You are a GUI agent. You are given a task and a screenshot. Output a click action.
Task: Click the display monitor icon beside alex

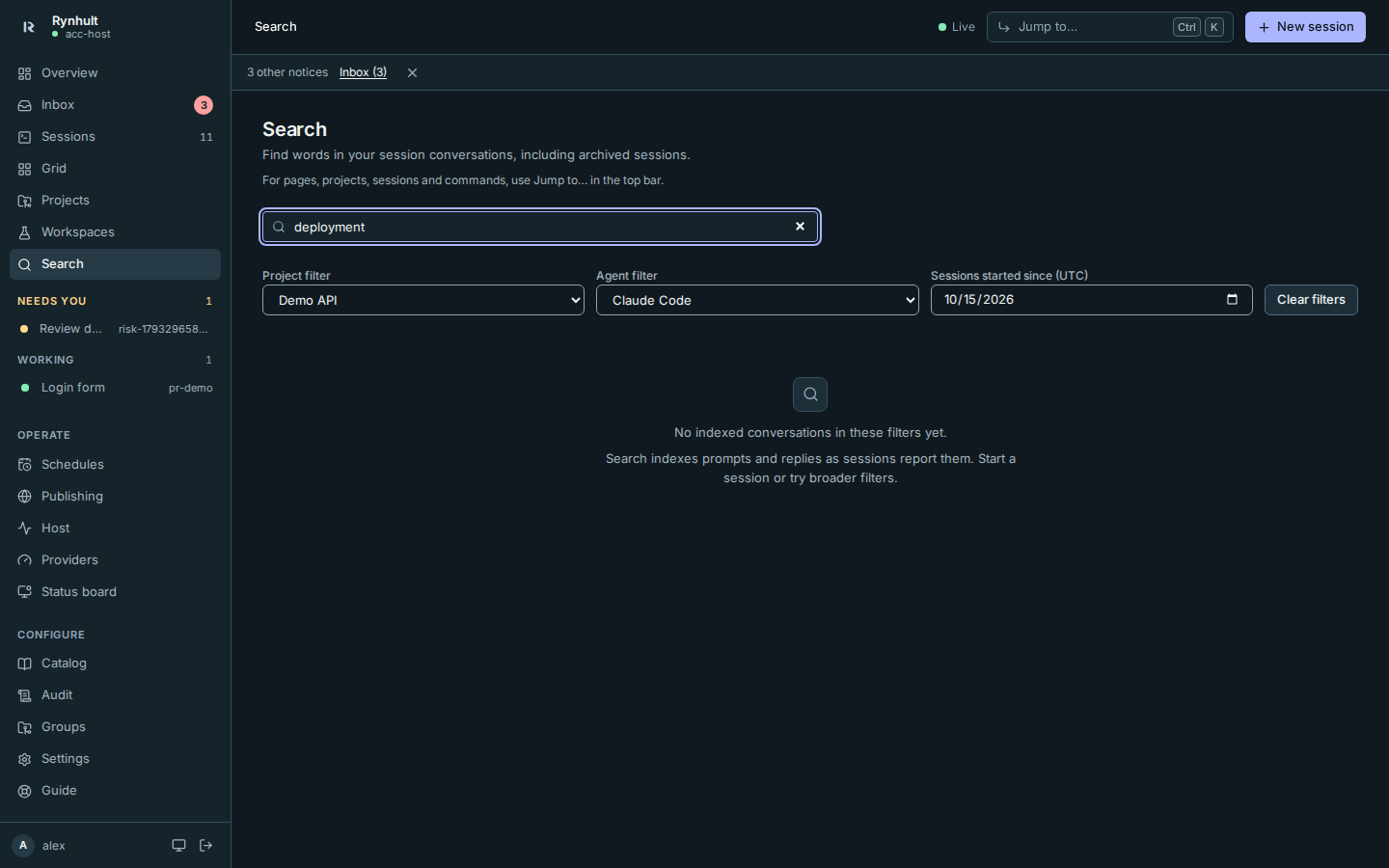[178, 846]
